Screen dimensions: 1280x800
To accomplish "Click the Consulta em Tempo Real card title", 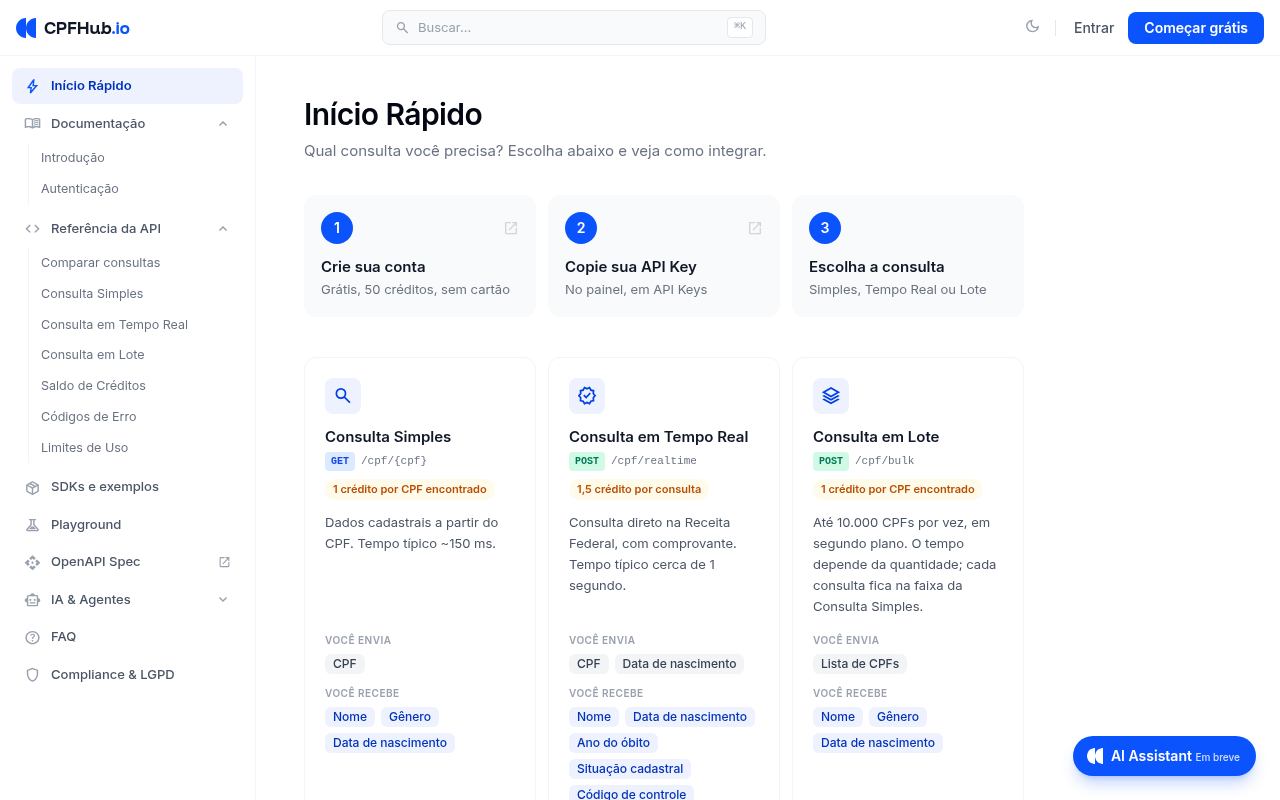I will 659,437.
